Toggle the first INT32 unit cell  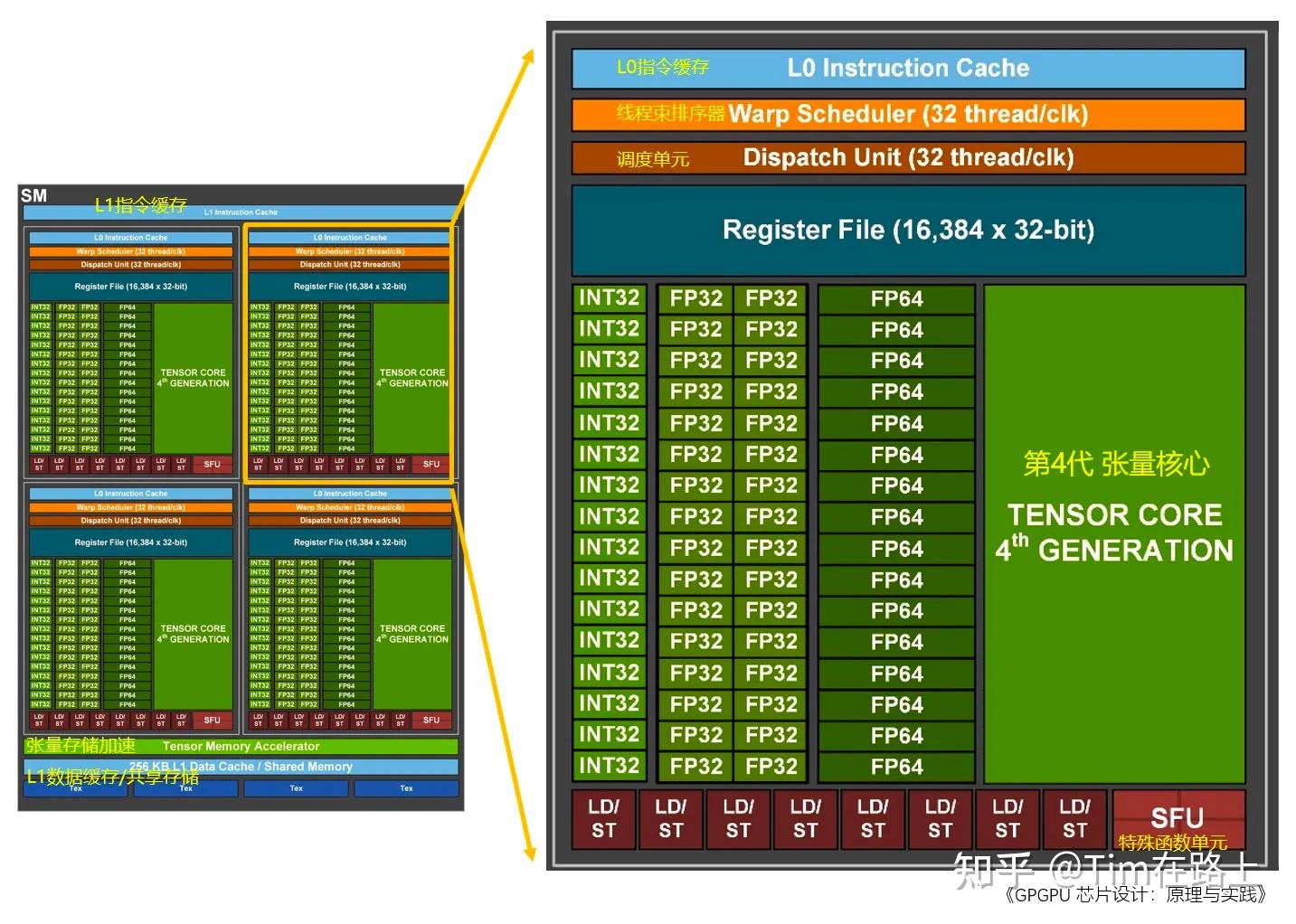[608, 297]
